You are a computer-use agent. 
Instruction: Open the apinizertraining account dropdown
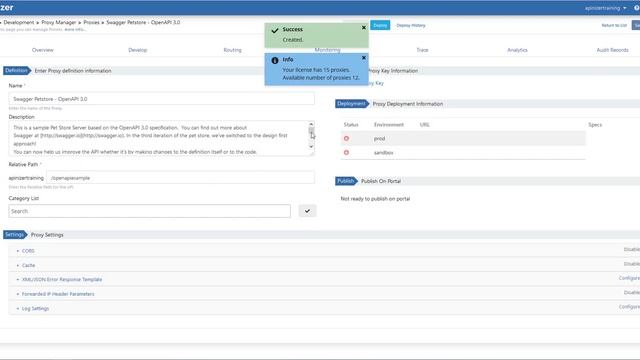coord(605,8)
